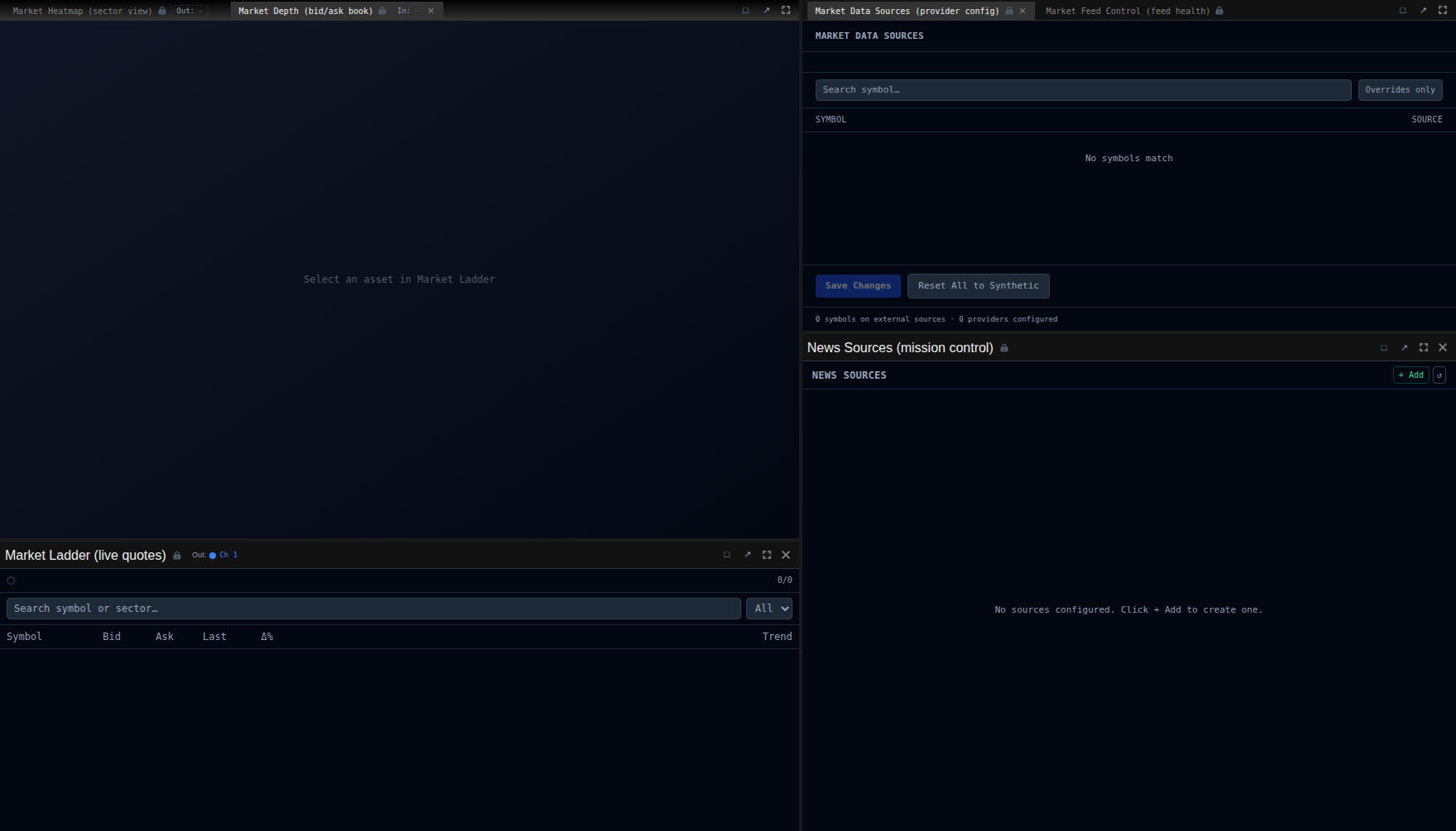Click the refresh icon next to the + Add button
This screenshot has width=1456, height=831.
coord(1439,375)
